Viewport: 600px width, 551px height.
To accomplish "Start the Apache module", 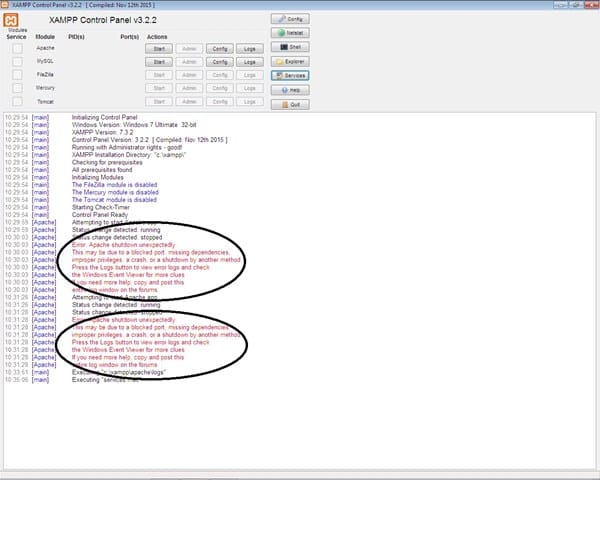I will 159,49.
